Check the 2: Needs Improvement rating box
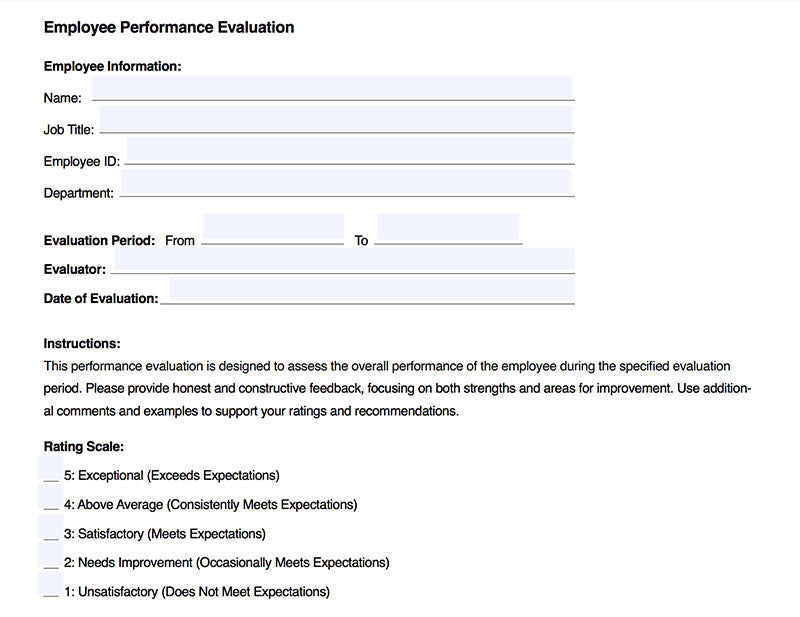The height and width of the screenshot is (617, 800). (50, 556)
